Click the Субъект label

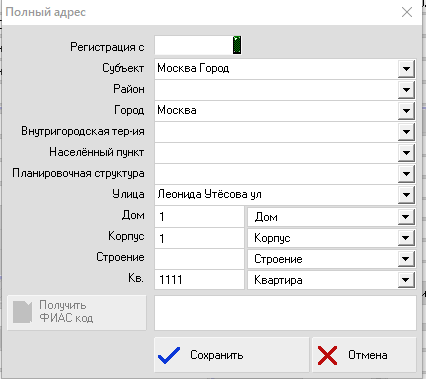point(123,68)
